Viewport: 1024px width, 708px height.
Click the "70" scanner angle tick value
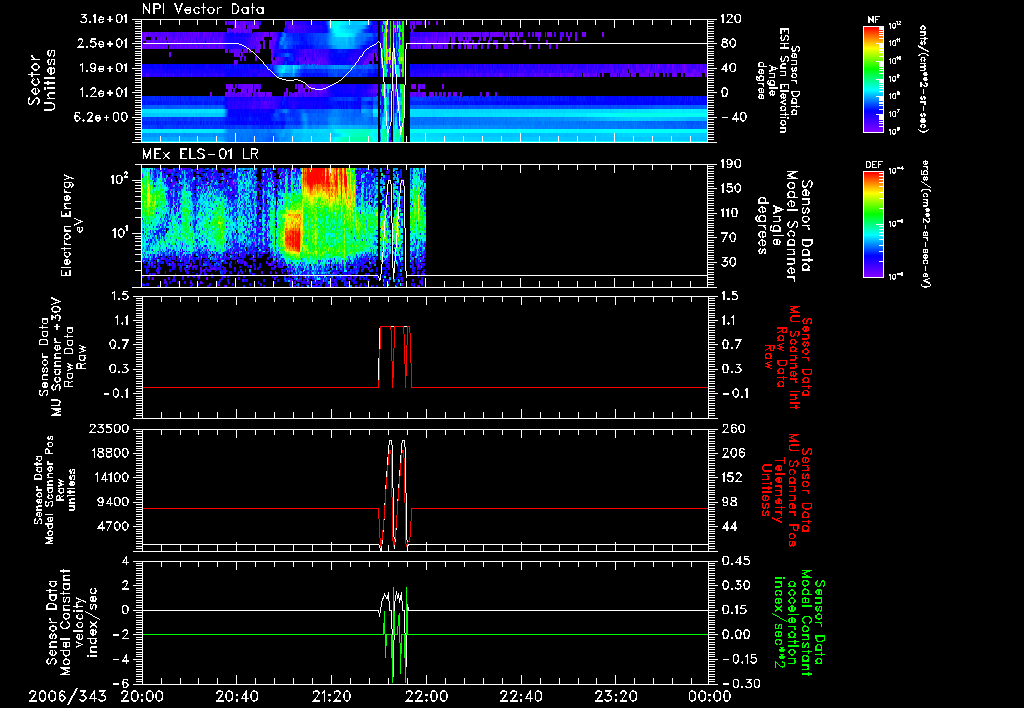(728, 237)
